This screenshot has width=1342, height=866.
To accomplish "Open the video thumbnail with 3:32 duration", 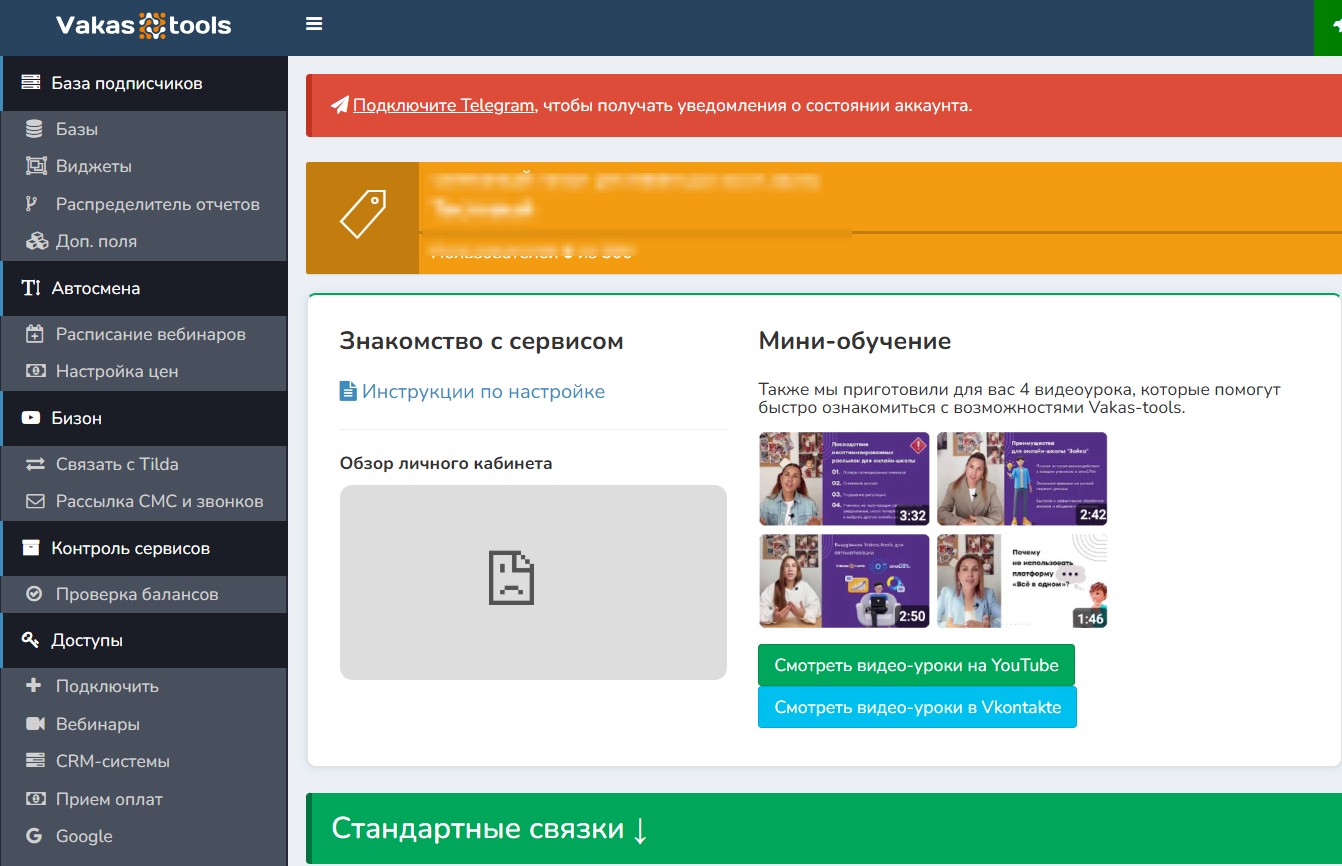I will 844,479.
